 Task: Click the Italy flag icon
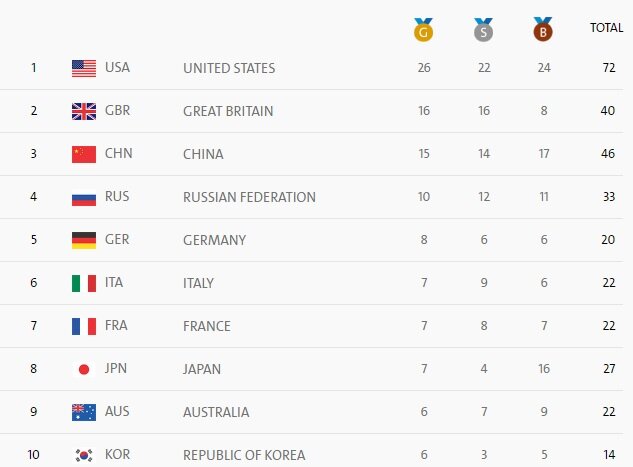pos(84,283)
